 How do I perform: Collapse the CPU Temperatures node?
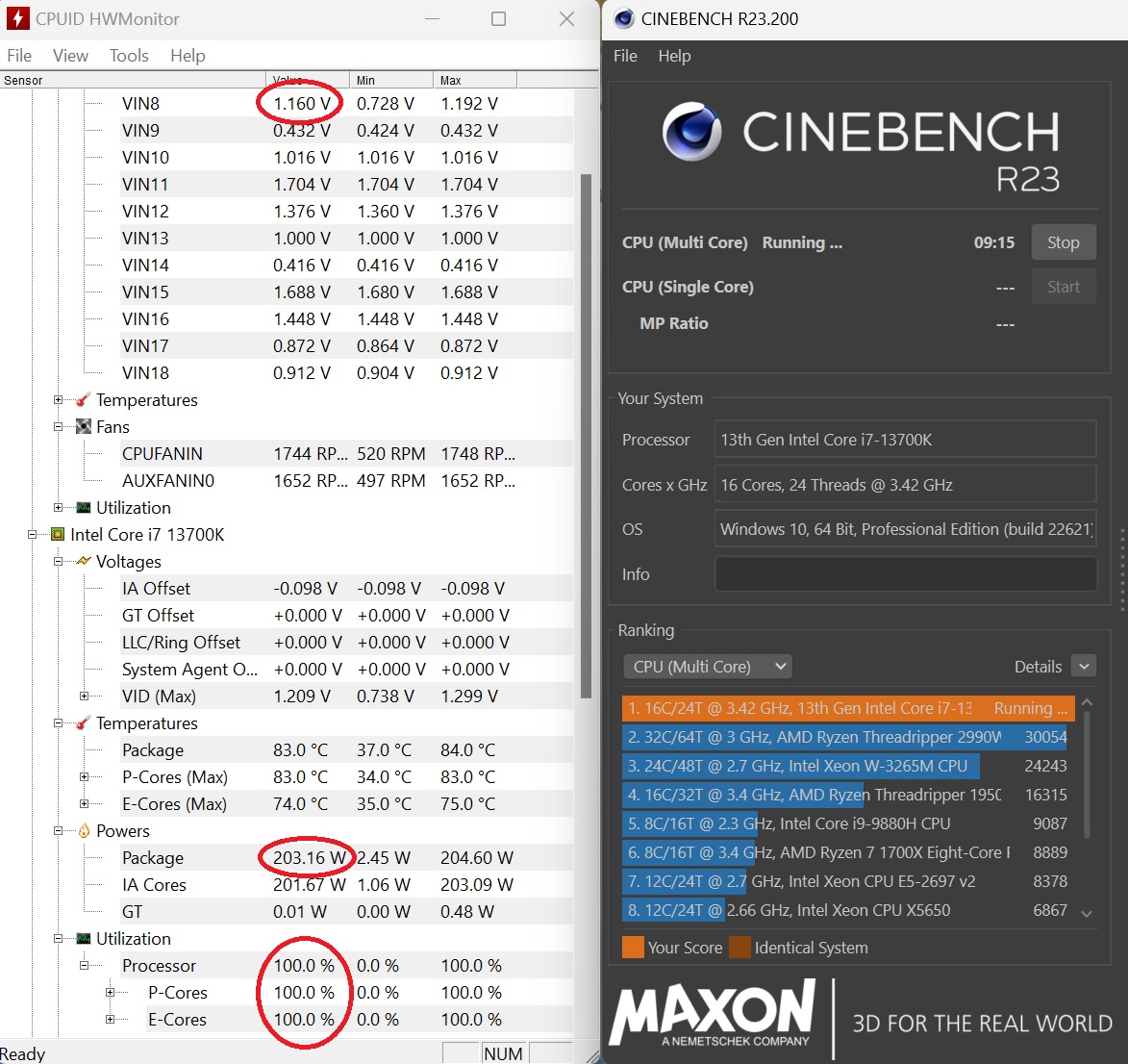(59, 722)
